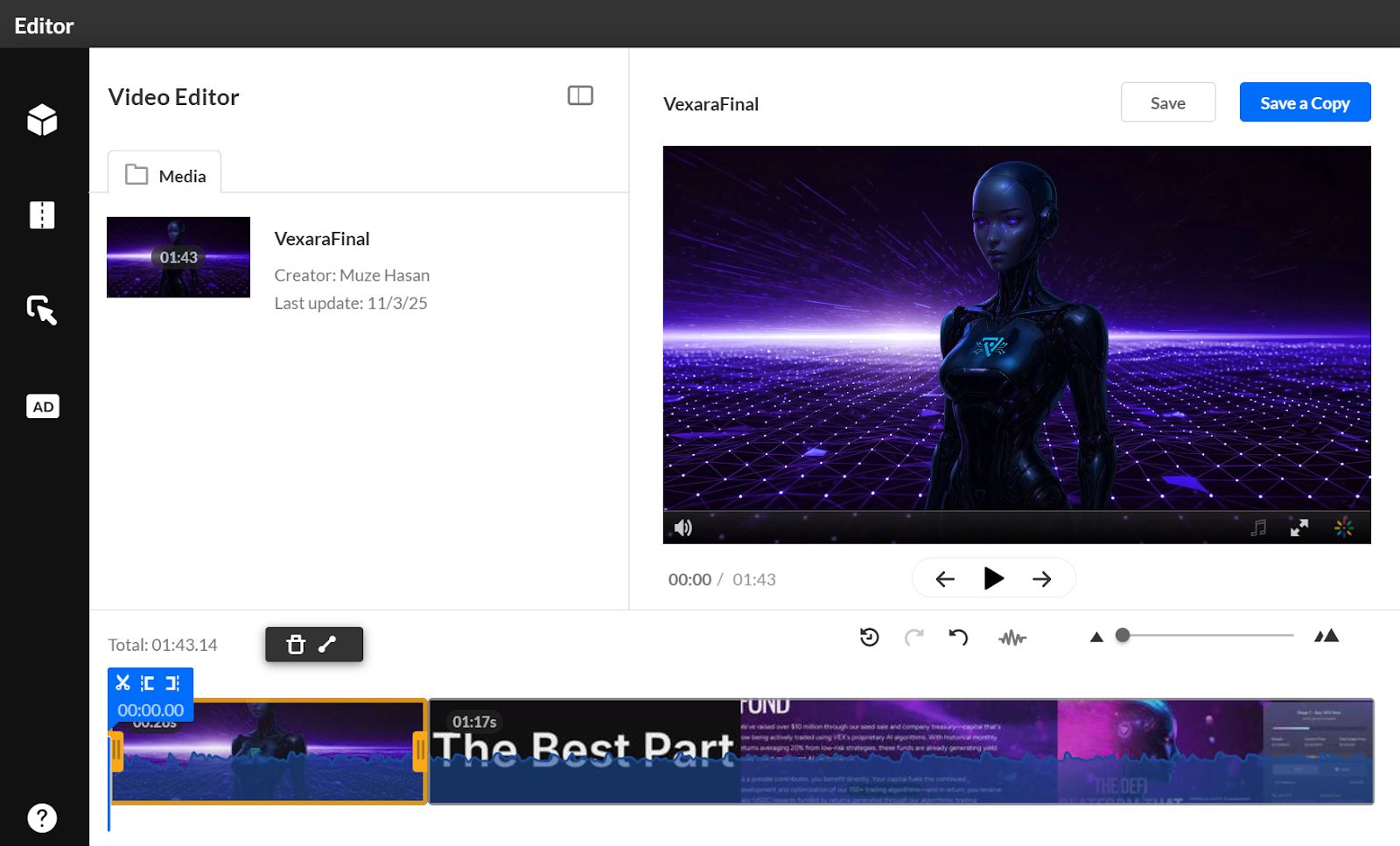
Task: Click the greyed-out redo arrow
Action: point(913,637)
